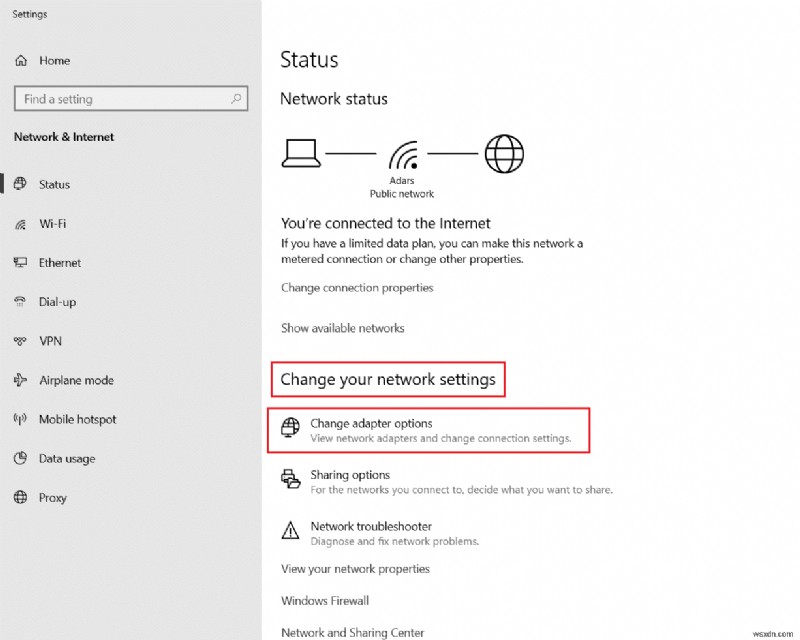Open VPN settings from the sidebar
800x640 pixels.
tap(52, 340)
